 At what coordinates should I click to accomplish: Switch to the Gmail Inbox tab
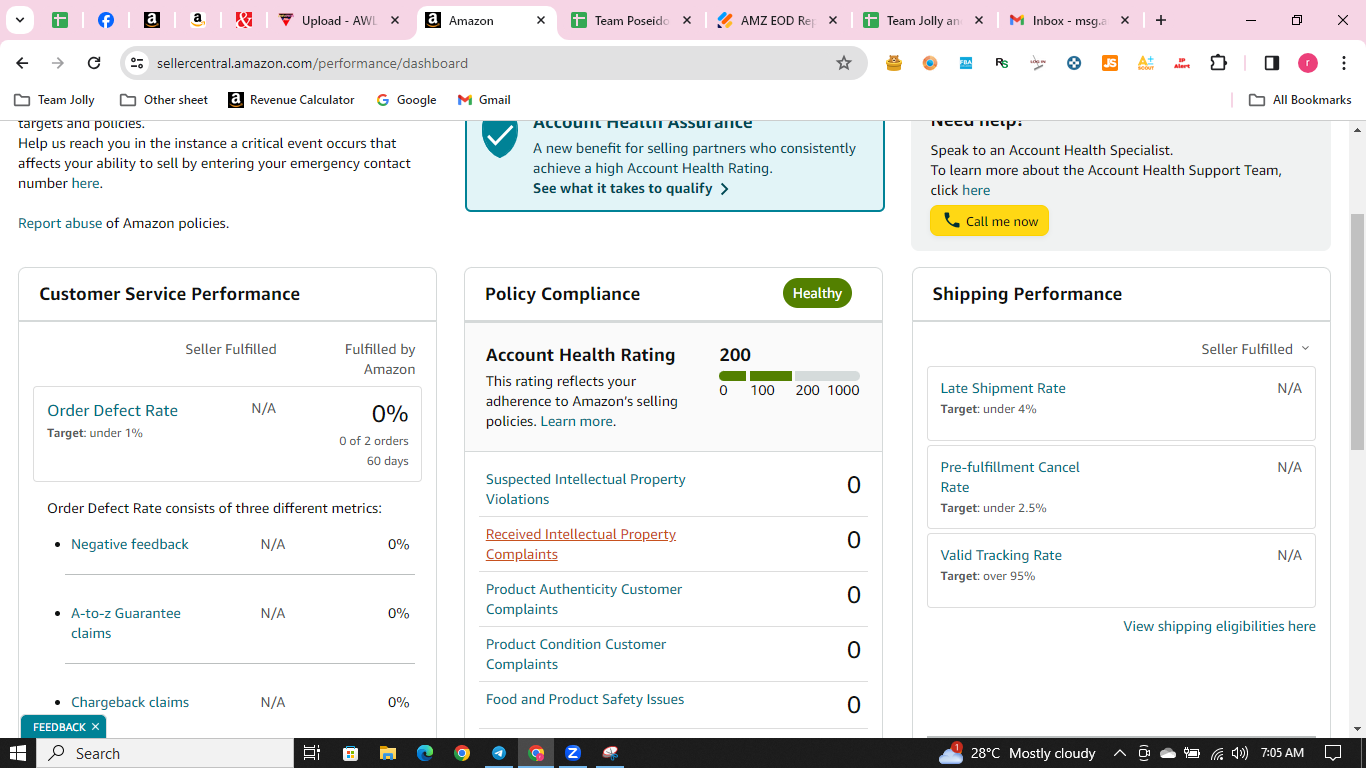1069,20
